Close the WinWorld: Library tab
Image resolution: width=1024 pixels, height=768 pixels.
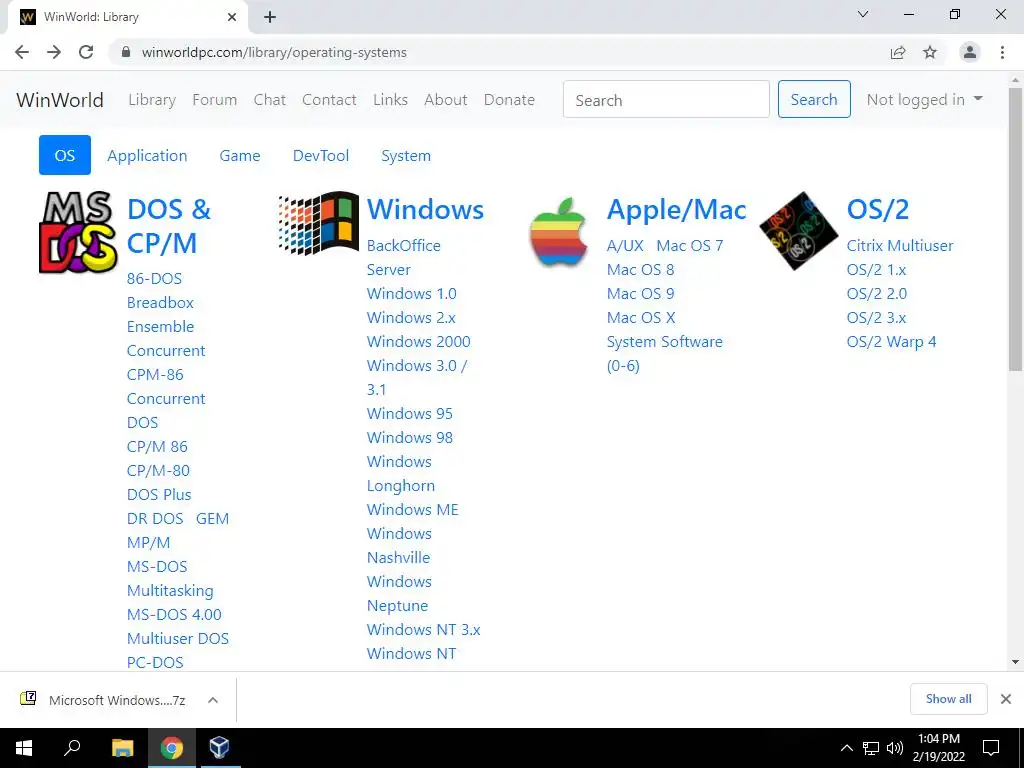[232, 17]
